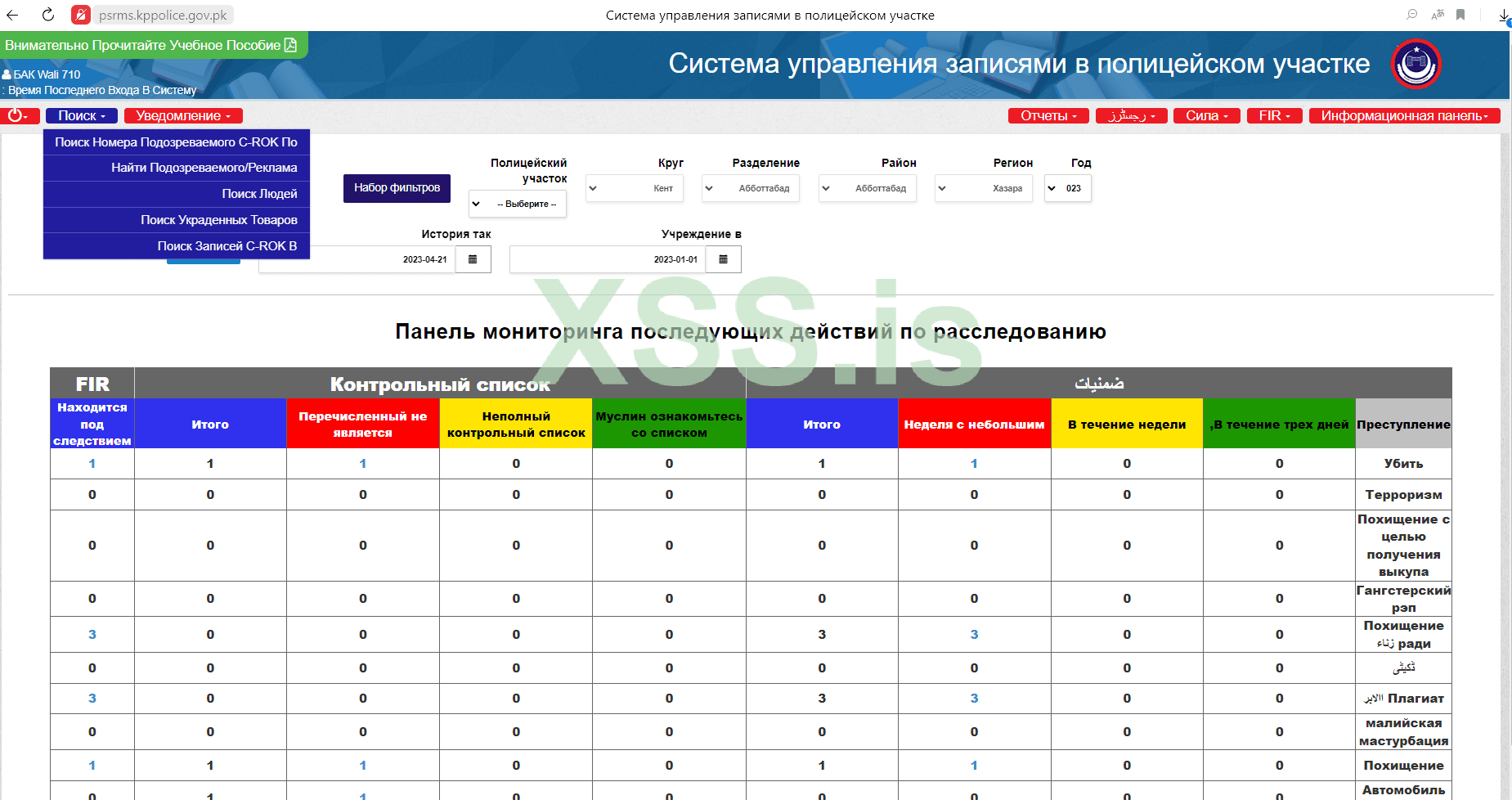
Task: Select Найти Подозреваемого/Реклама menu entry
Action: pos(177,168)
